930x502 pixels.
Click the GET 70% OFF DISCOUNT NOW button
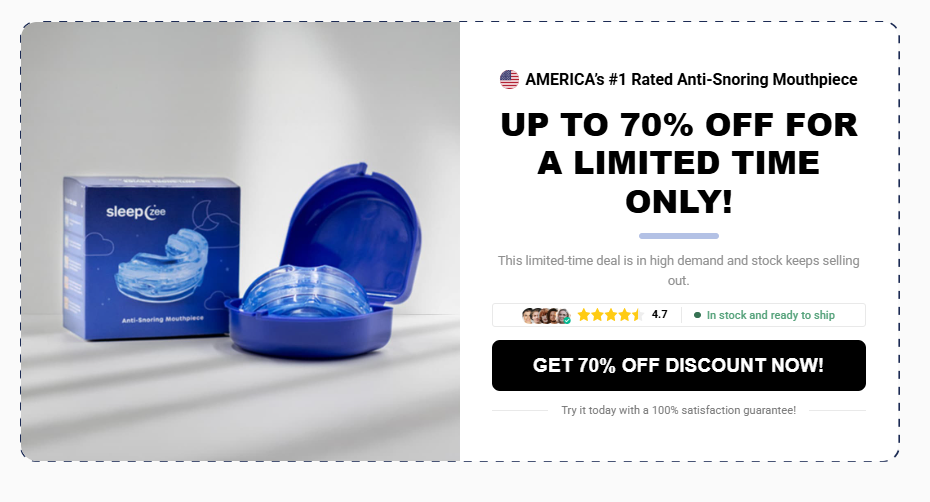click(679, 366)
